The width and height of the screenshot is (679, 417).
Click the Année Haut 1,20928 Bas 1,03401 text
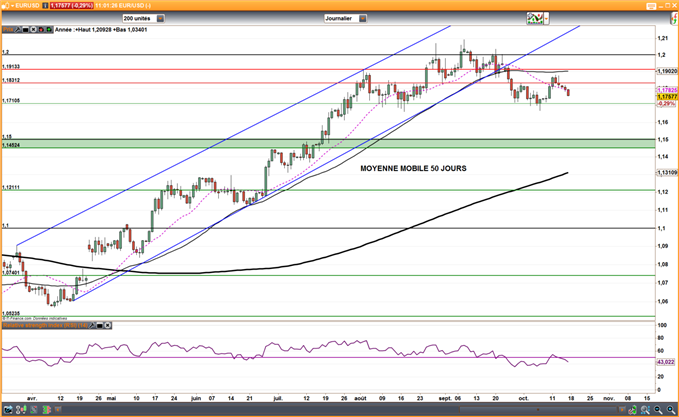[101, 30]
